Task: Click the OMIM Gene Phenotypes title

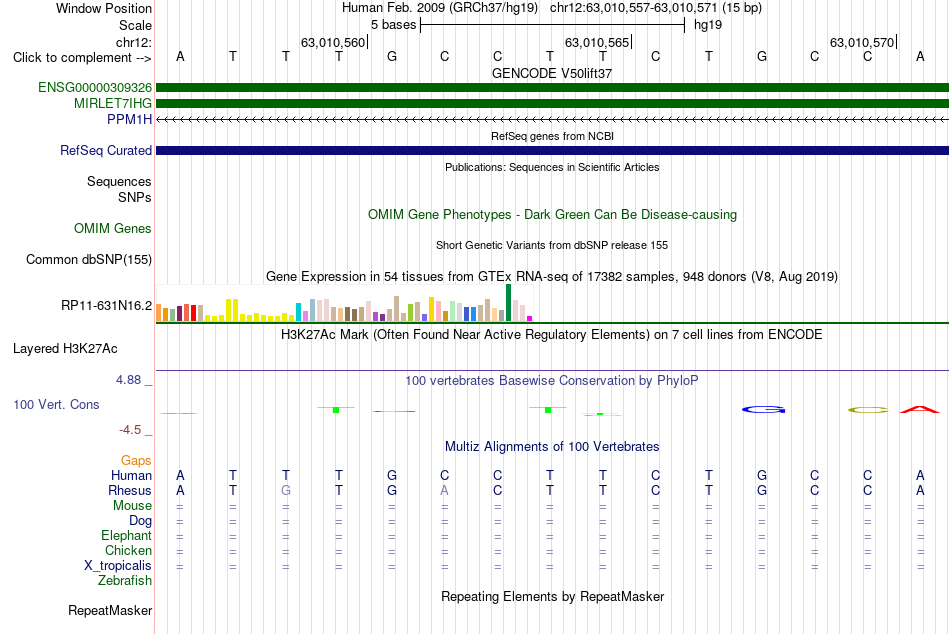Action: [552, 215]
